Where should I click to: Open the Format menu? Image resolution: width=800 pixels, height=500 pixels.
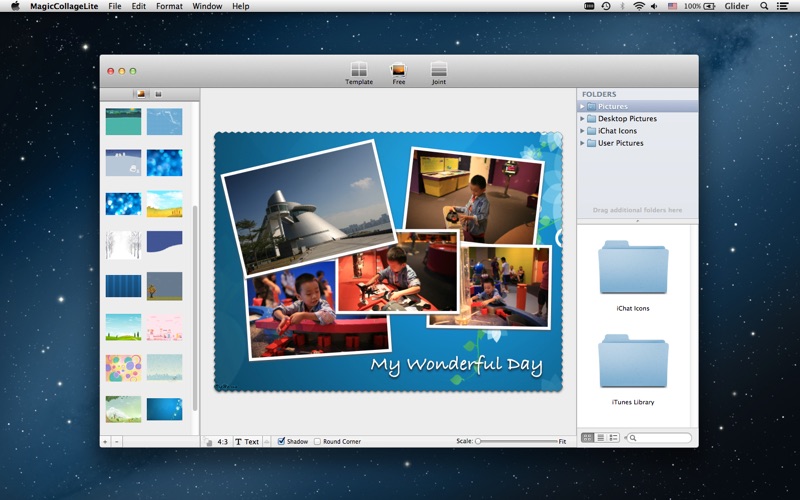[x=169, y=6]
